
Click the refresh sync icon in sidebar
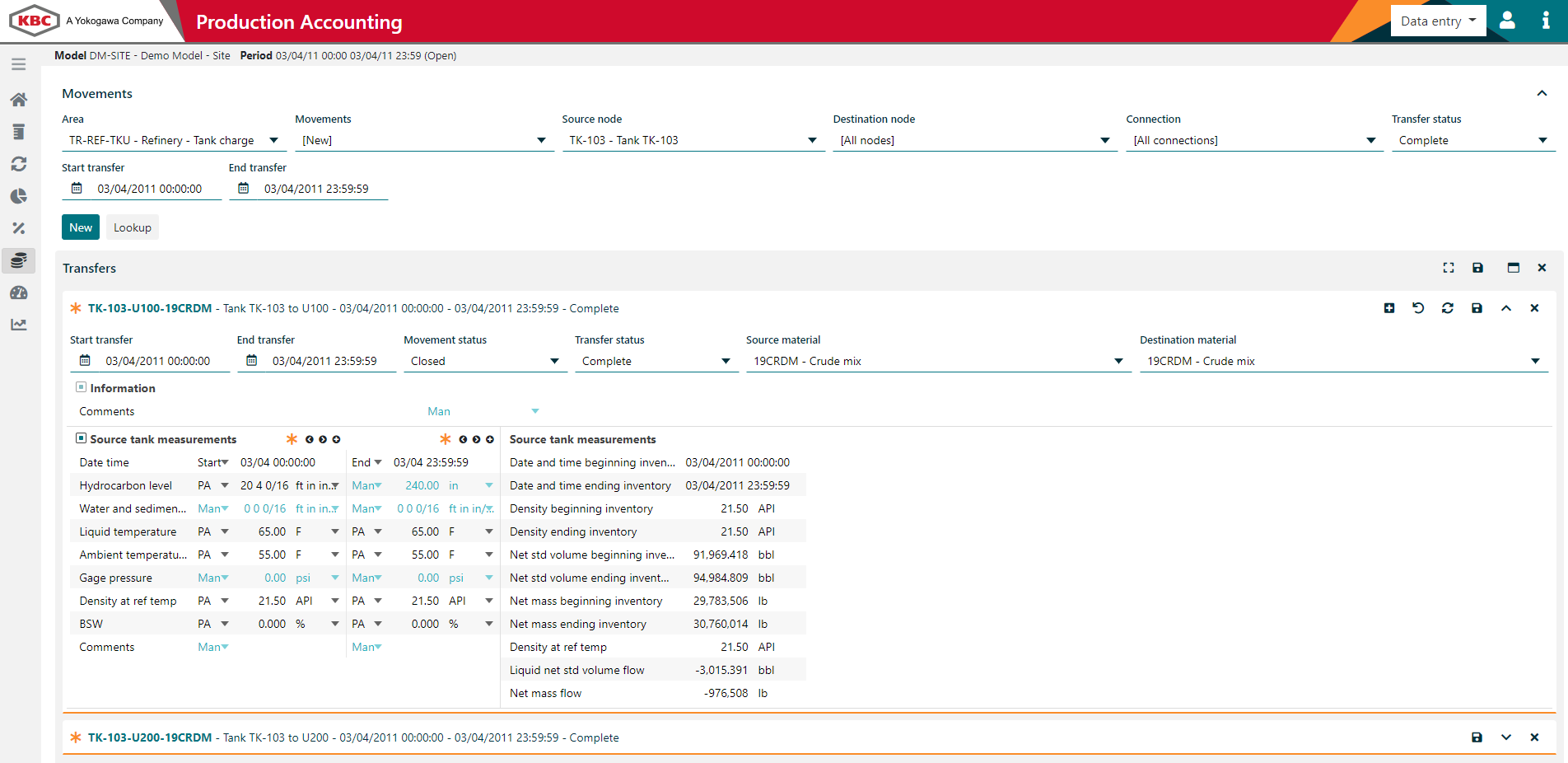coord(18,164)
